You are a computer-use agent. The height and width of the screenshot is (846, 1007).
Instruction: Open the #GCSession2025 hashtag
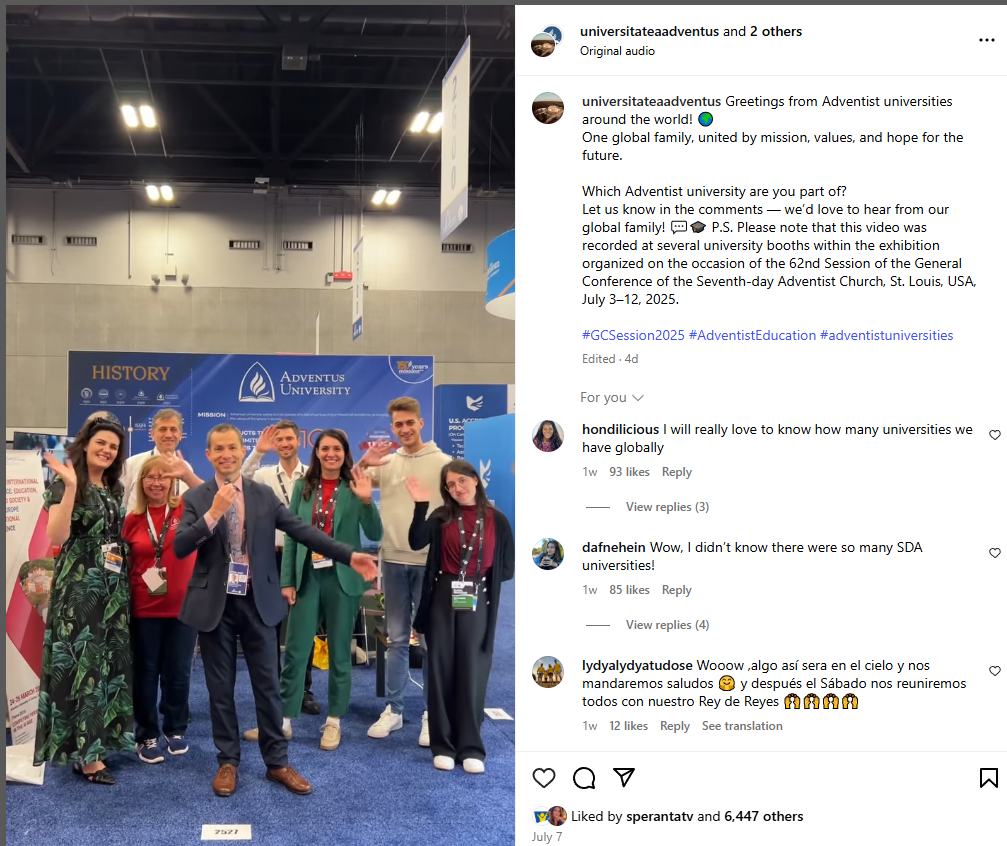pyautogui.click(x=633, y=335)
